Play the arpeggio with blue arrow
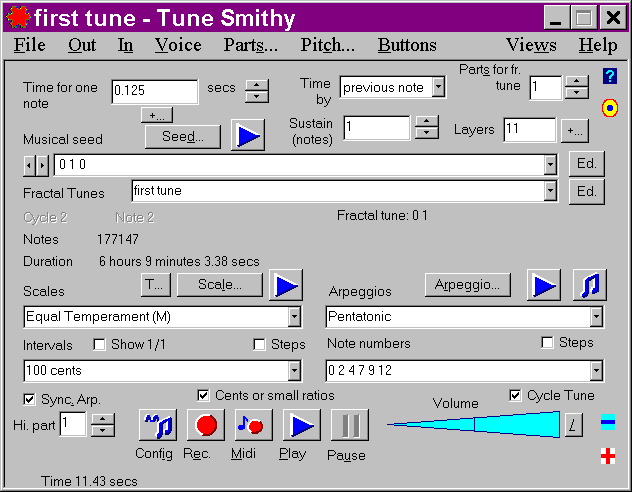This screenshot has height=492, width=632. (544, 285)
